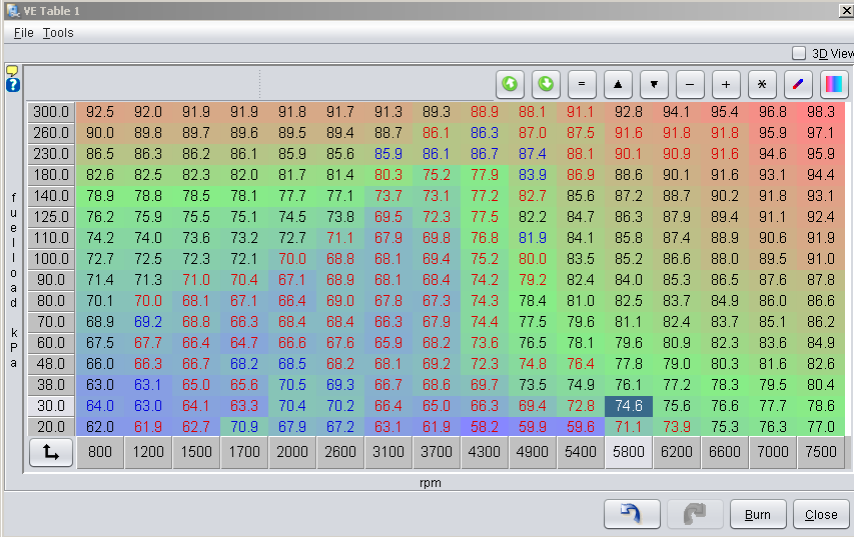This screenshot has width=854, height=537.
Task: Click the Close button
Action: tap(820, 514)
